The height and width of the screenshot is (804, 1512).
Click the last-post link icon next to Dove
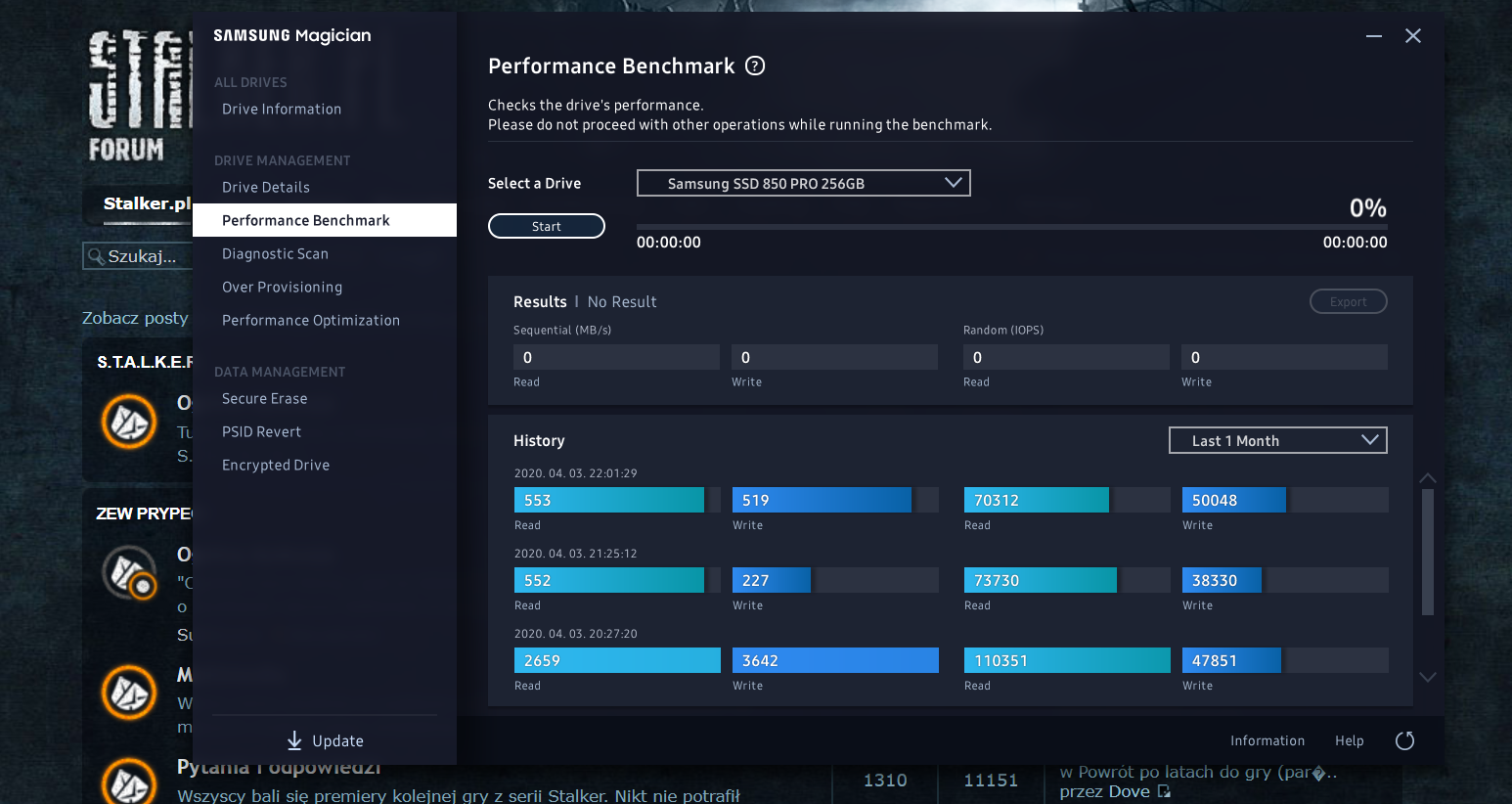[1164, 791]
